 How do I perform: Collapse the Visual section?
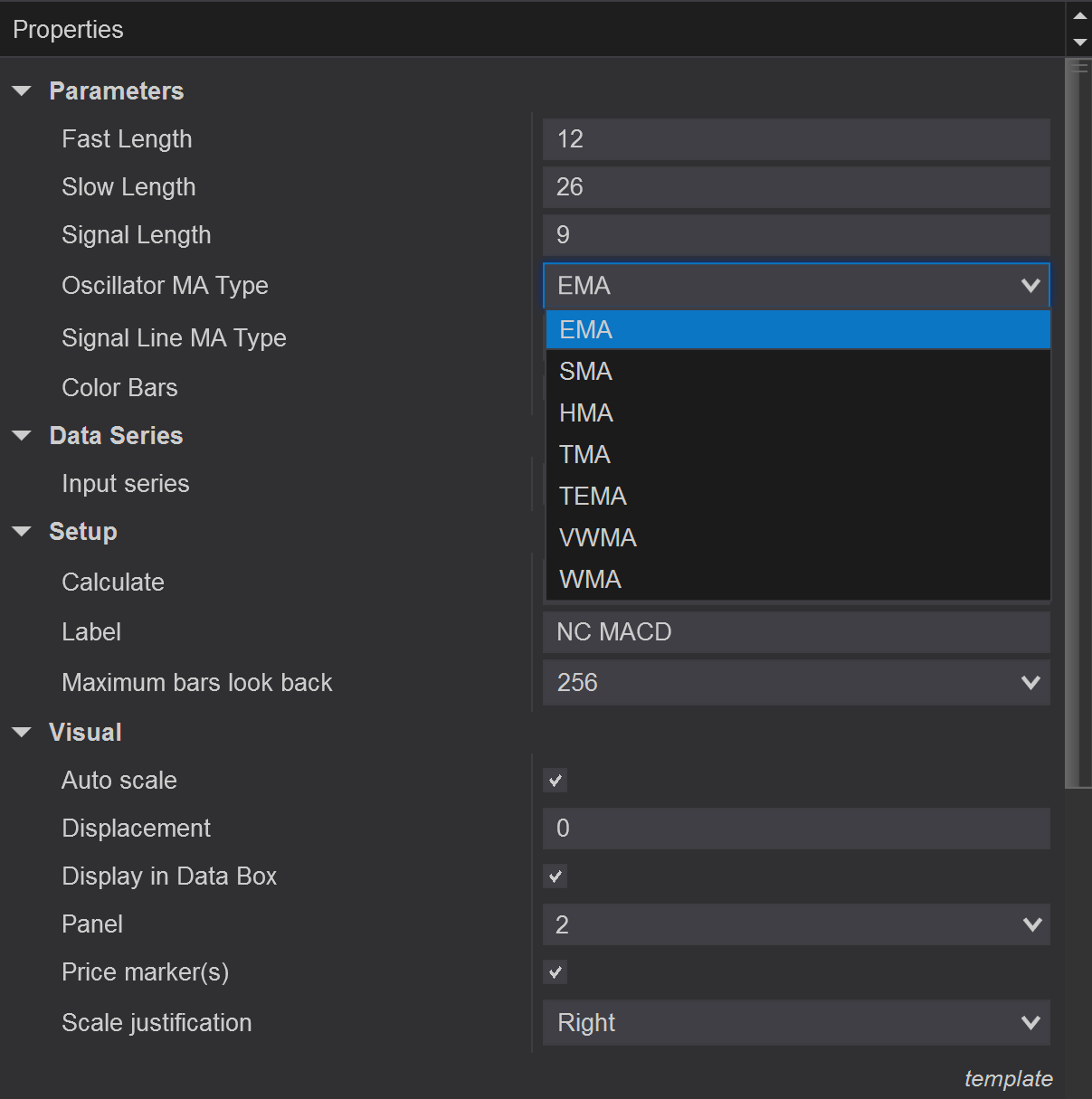click(x=22, y=732)
